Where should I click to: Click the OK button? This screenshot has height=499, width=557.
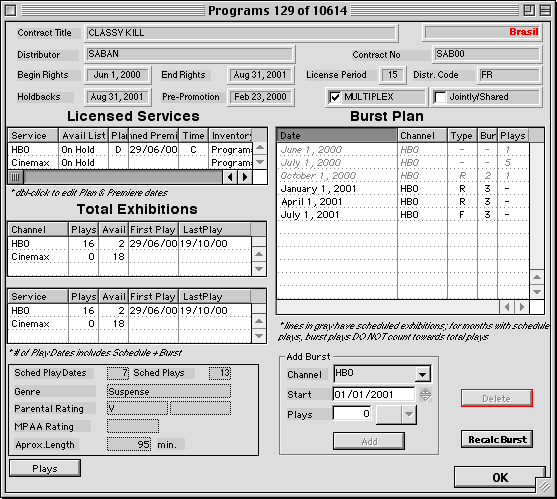click(x=500, y=477)
